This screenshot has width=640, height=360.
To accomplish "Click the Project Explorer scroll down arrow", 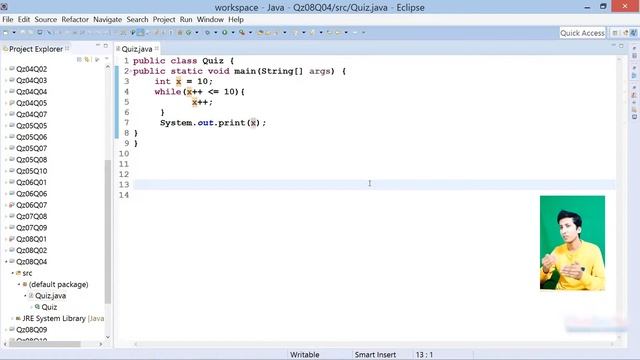I will pyautogui.click(x=108, y=337).
